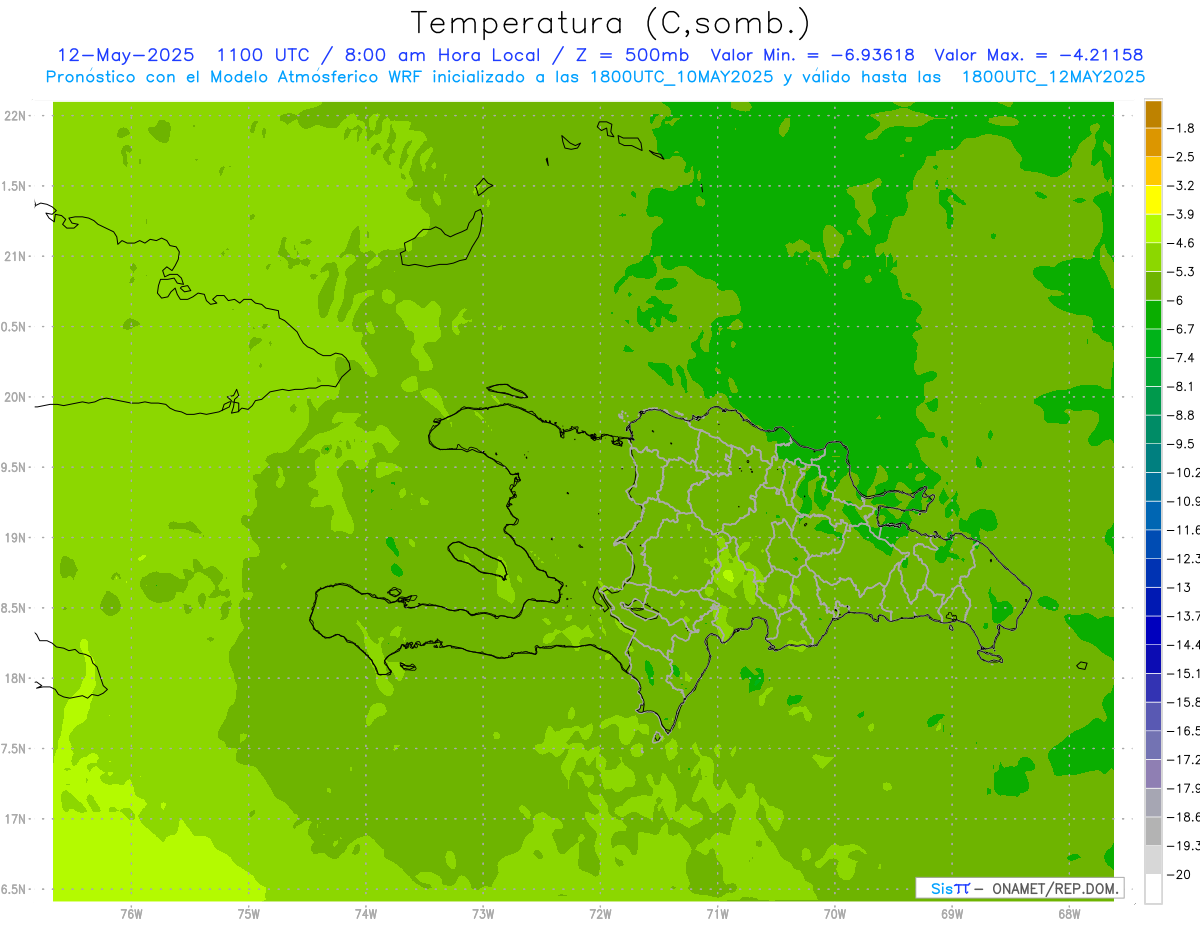The width and height of the screenshot is (1200, 927).
Task: Click the '-5.3' colorbar label
Action: click(1181, 271)
